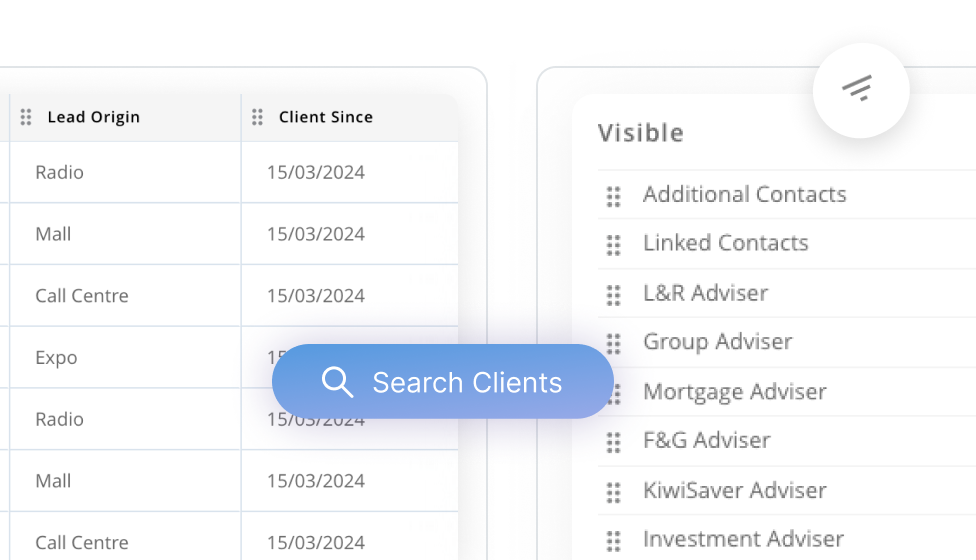This screenshot has height=560, width=976.
Task: Click the date beside first Call Centre
Action: click(x=316, y=296)
